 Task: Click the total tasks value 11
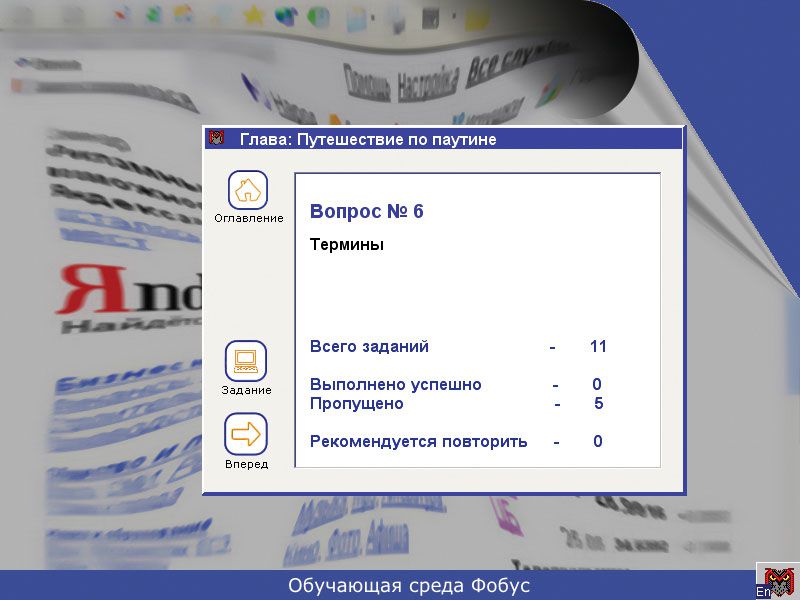tap(598, 347)
